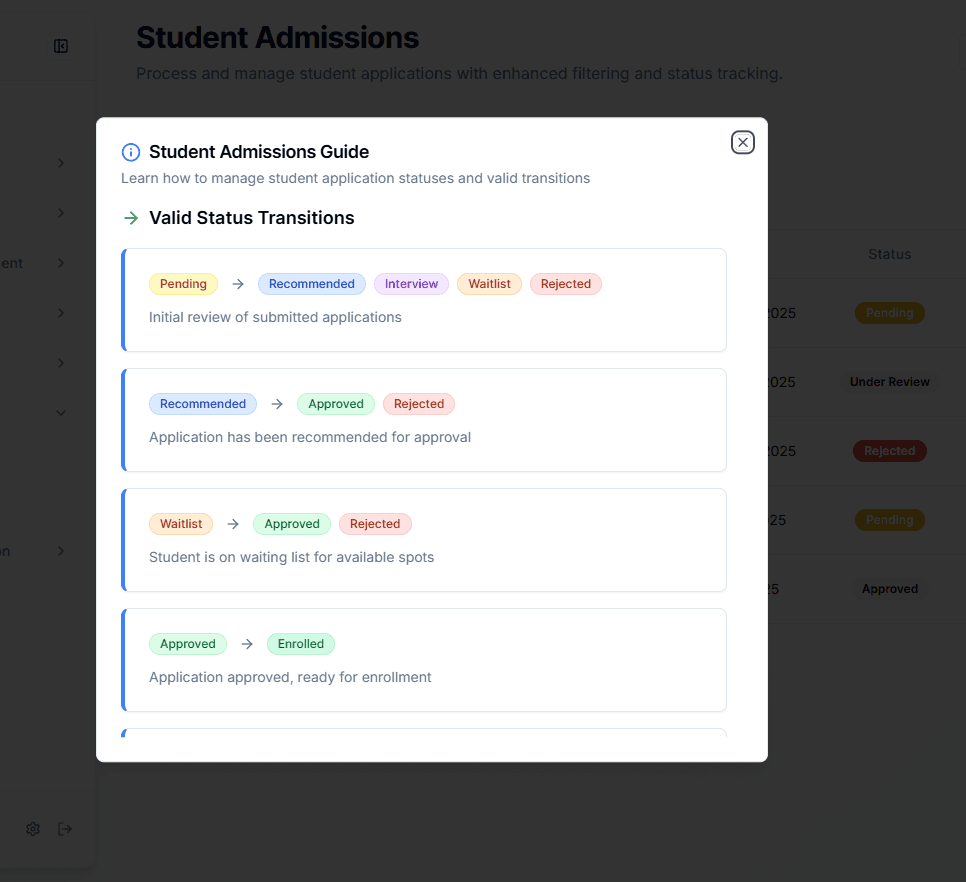Close the Student Admissions Guide dialog
This screenshot has width=966, height=882.
pyautogui.click(x=742, y=142)
